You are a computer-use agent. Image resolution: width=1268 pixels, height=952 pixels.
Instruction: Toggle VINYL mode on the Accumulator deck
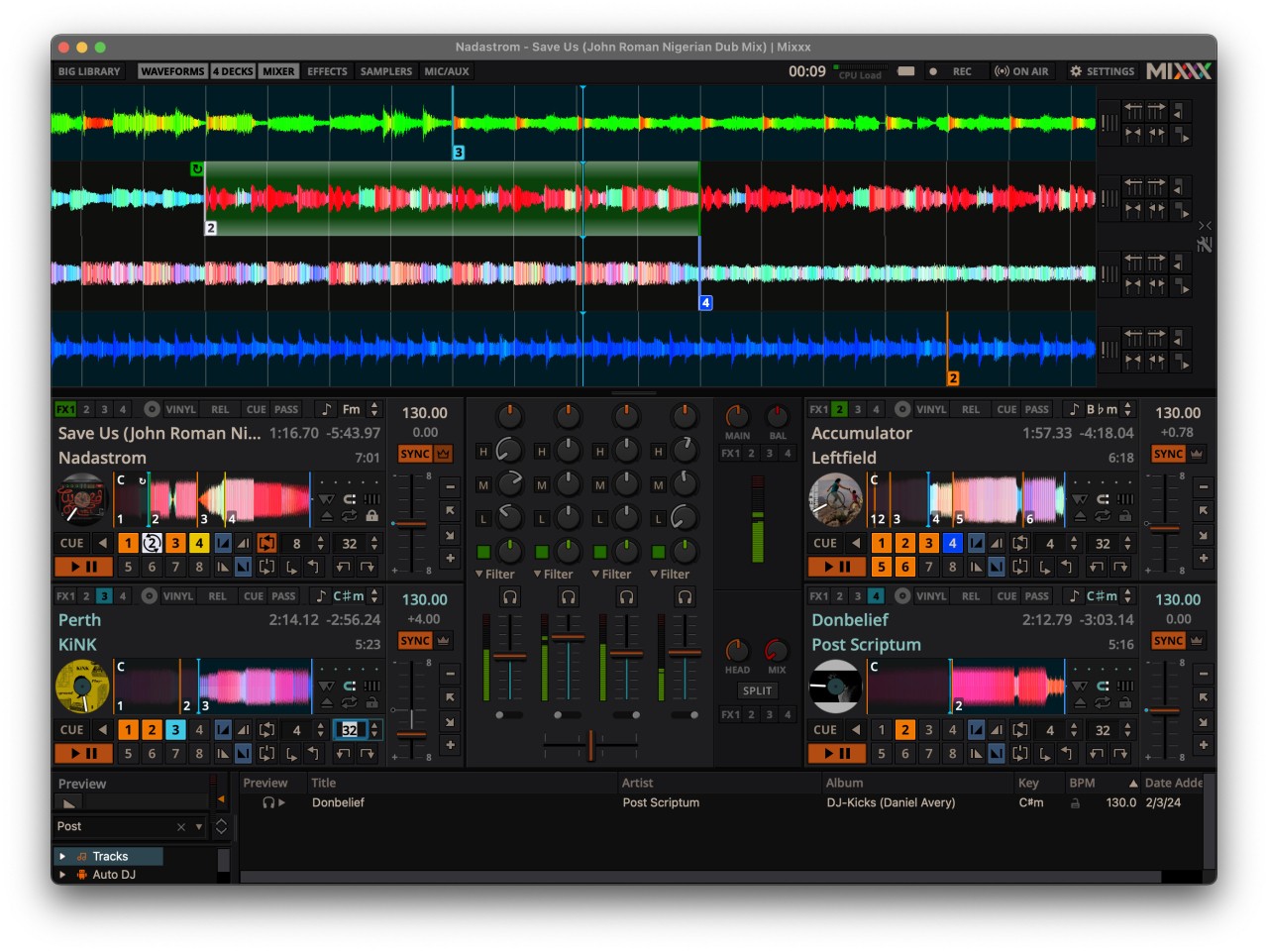[x=930, y=408]
